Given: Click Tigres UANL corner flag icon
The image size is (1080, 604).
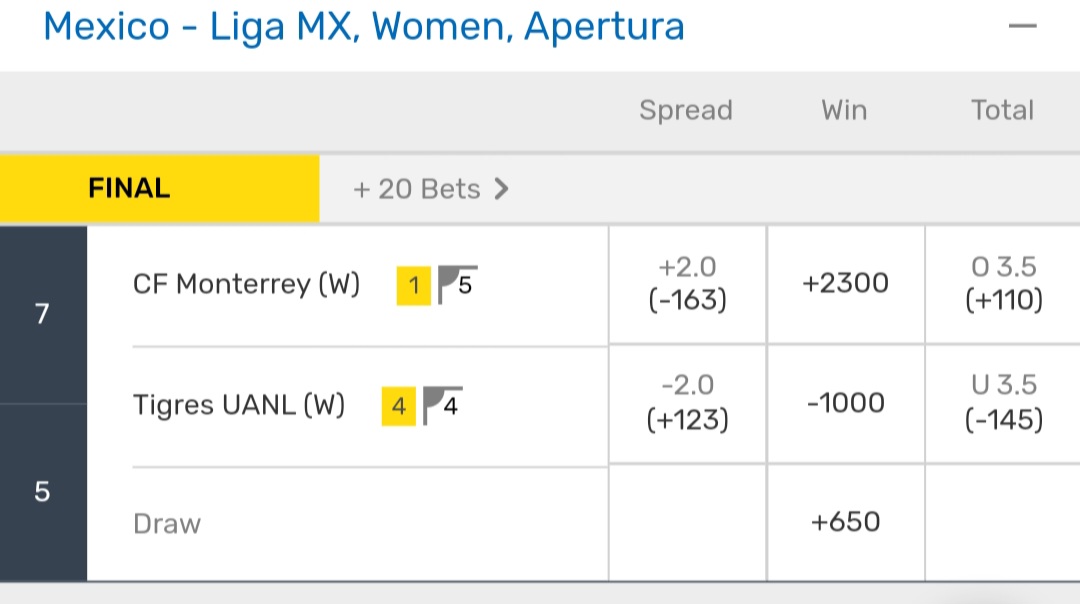Looking at the screenshot, I should [442, 405].
